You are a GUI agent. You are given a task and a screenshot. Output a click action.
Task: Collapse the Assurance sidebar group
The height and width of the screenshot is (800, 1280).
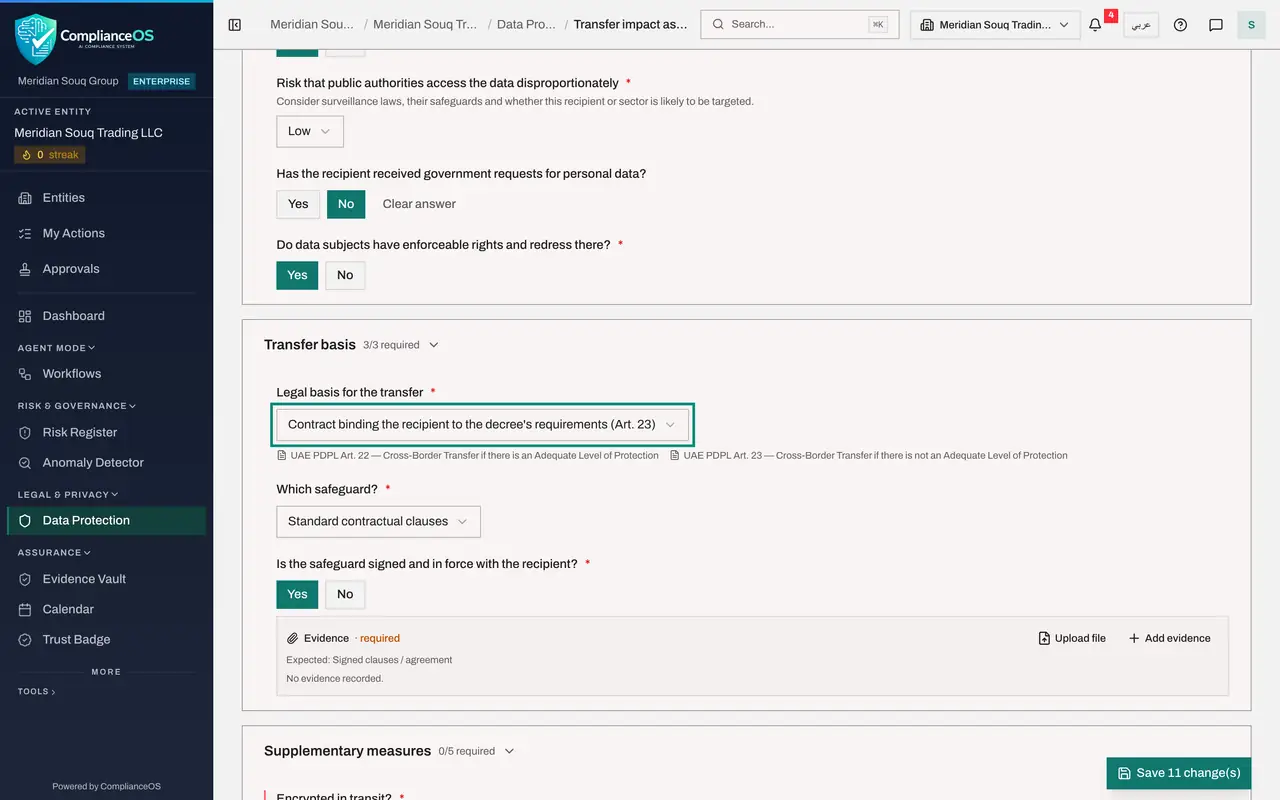click(54, 552)
